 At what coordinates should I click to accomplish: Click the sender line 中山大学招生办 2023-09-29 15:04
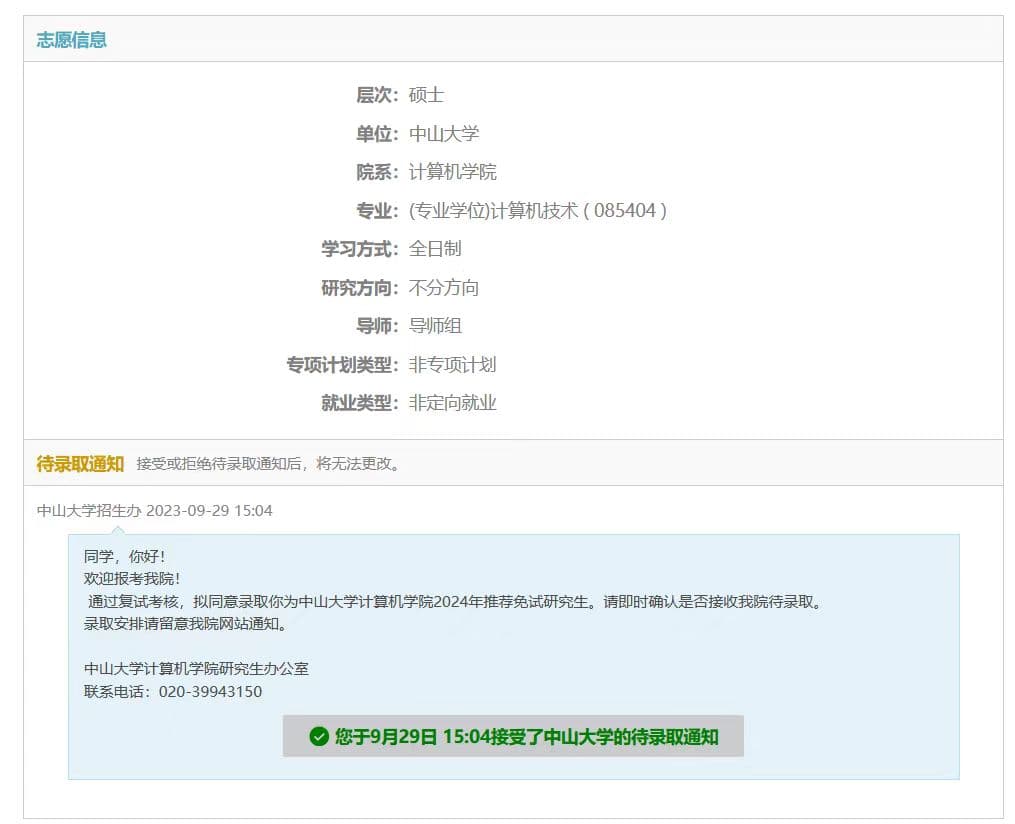pos(155,511)
